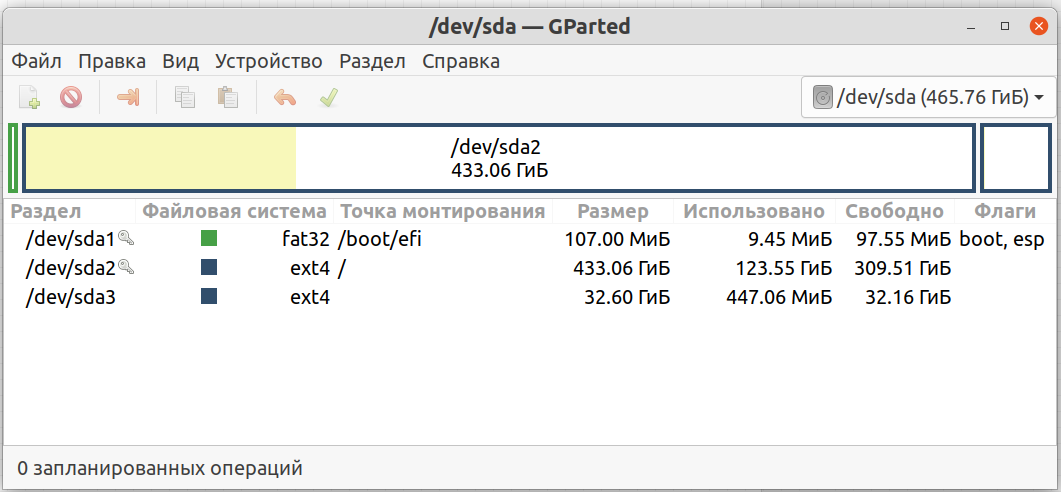Open the Вид menu

tap(180, 61)
